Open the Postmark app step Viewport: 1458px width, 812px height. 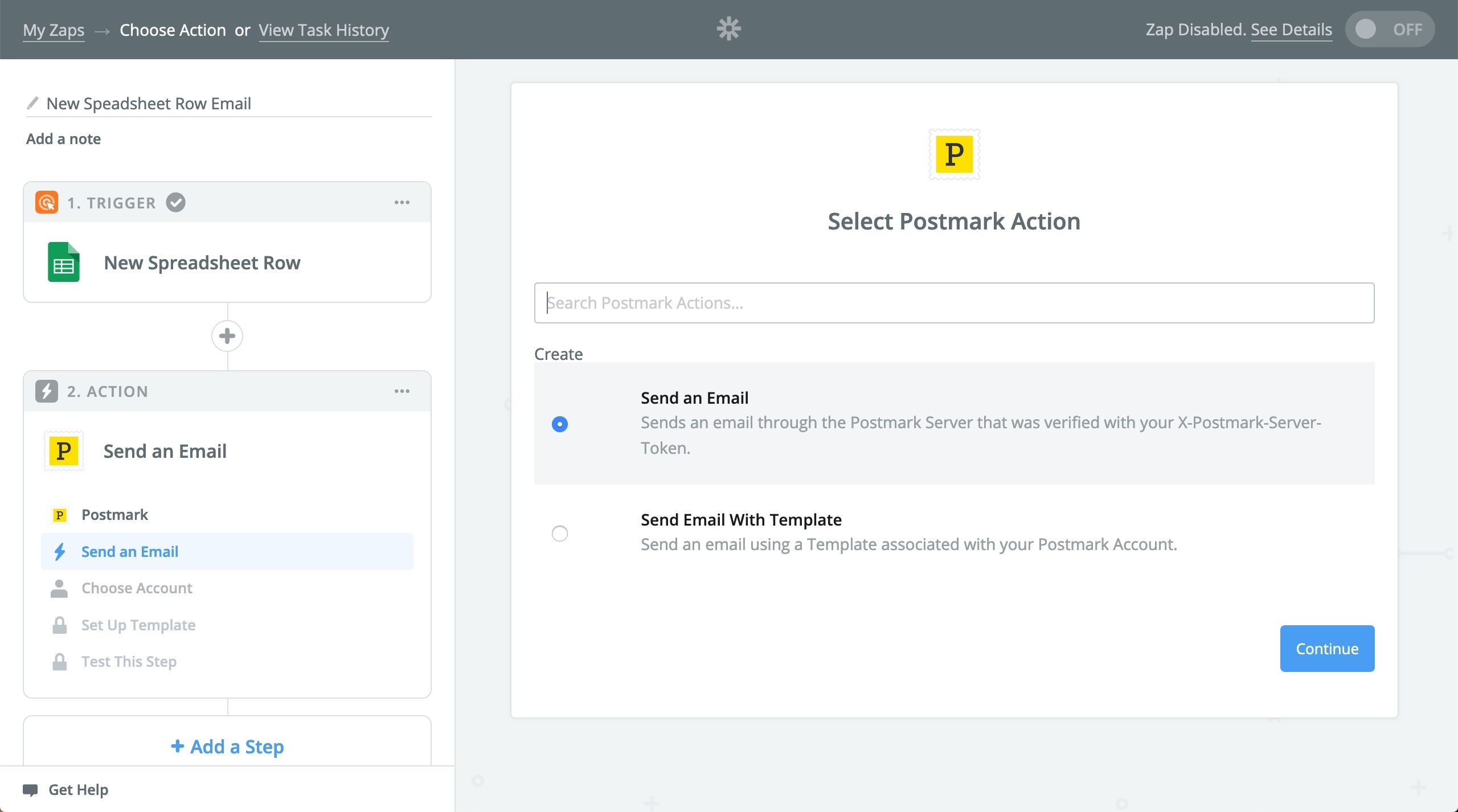pyautogui.click(x=227, y=515)
